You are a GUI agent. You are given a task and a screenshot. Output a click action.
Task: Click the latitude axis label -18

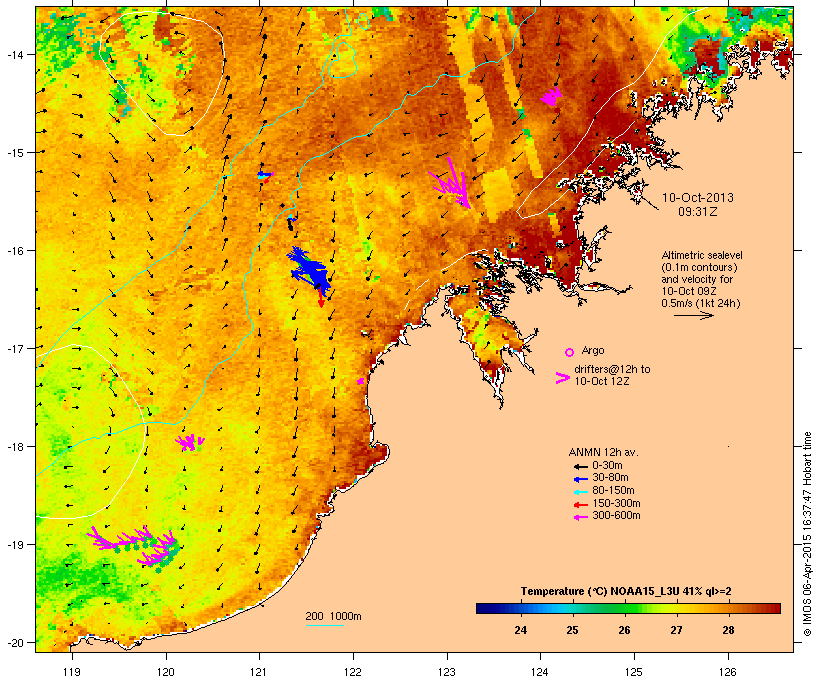(x=14, y=447)
